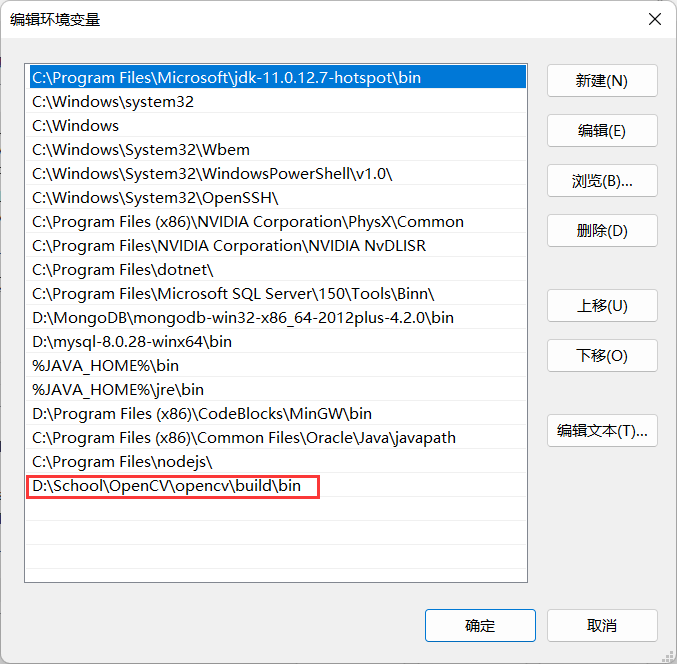Delete entry with 删除(D) button
This screenshot has height=664, width=677.
(x=602, y=231)
